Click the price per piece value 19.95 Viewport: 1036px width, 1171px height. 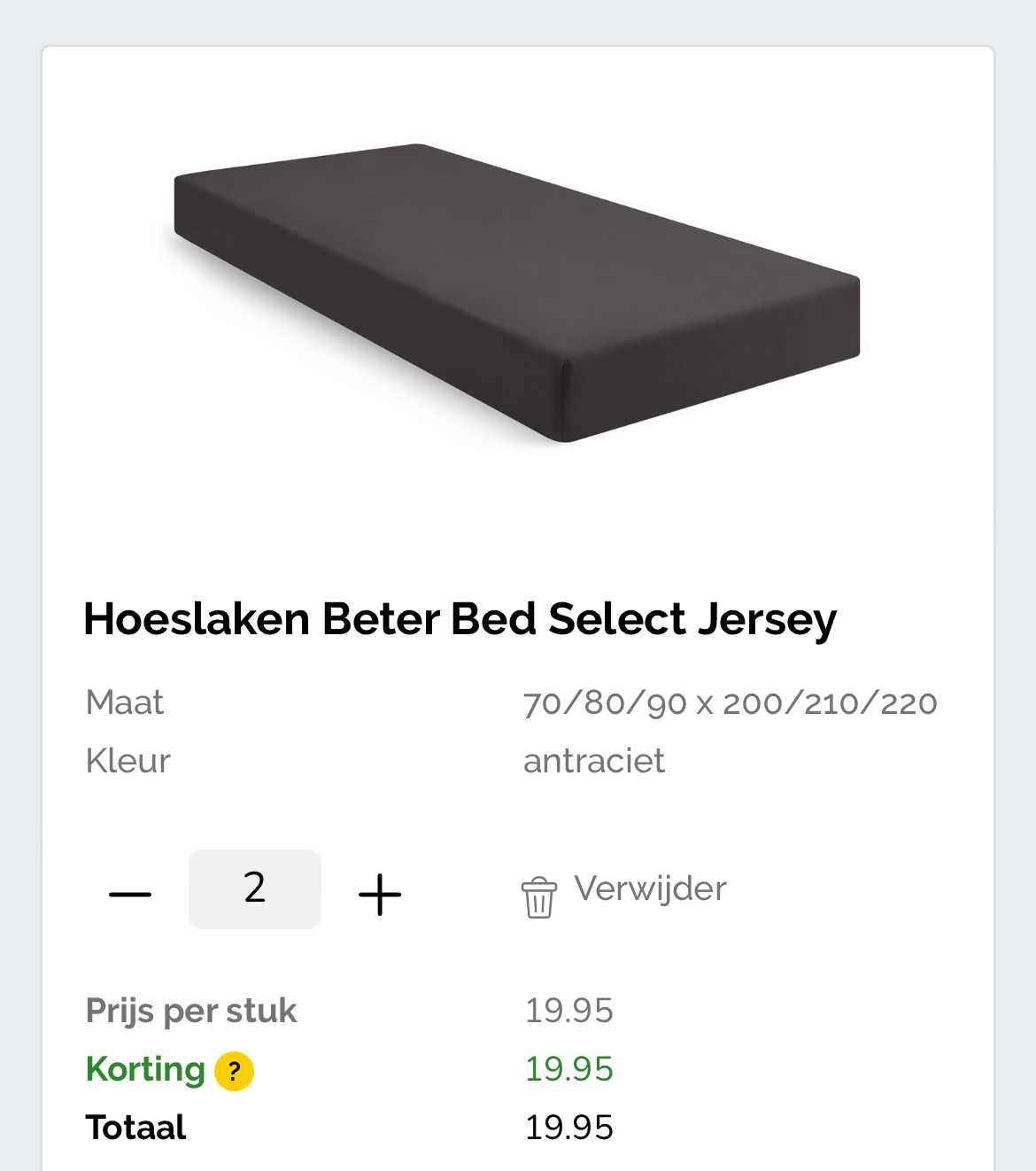(569, 1010)
